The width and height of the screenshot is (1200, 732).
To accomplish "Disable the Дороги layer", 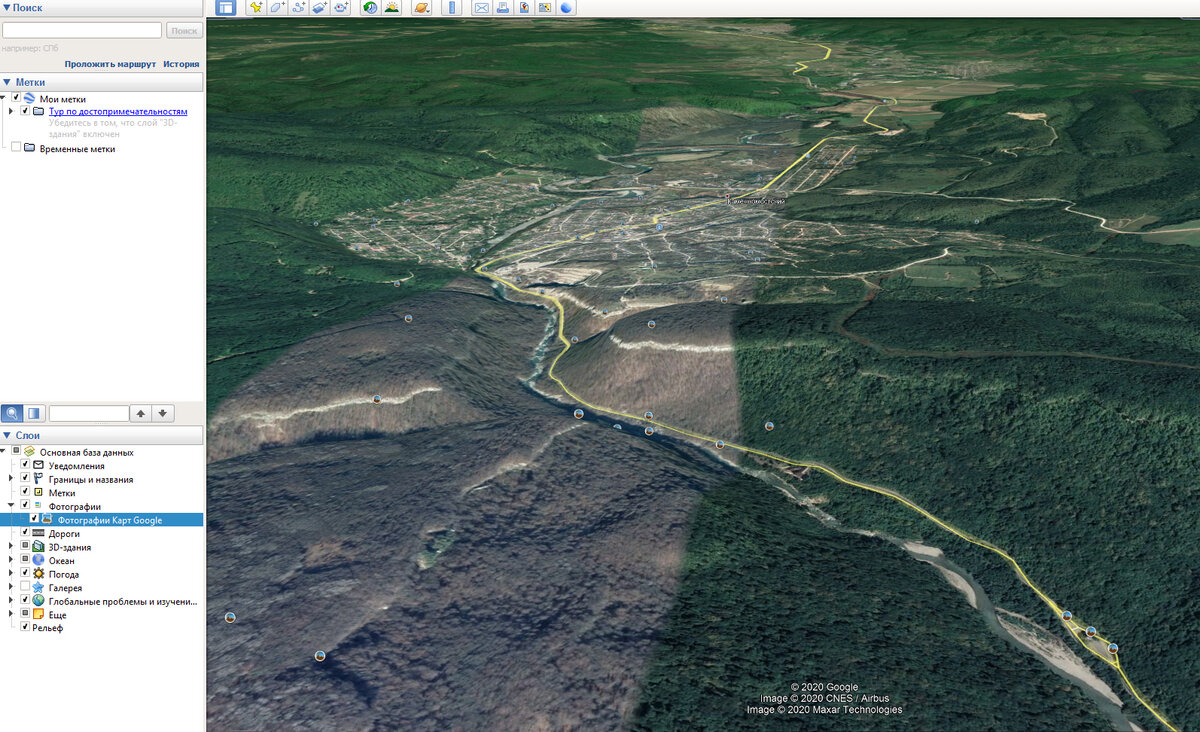I will (x=25, y=533).
